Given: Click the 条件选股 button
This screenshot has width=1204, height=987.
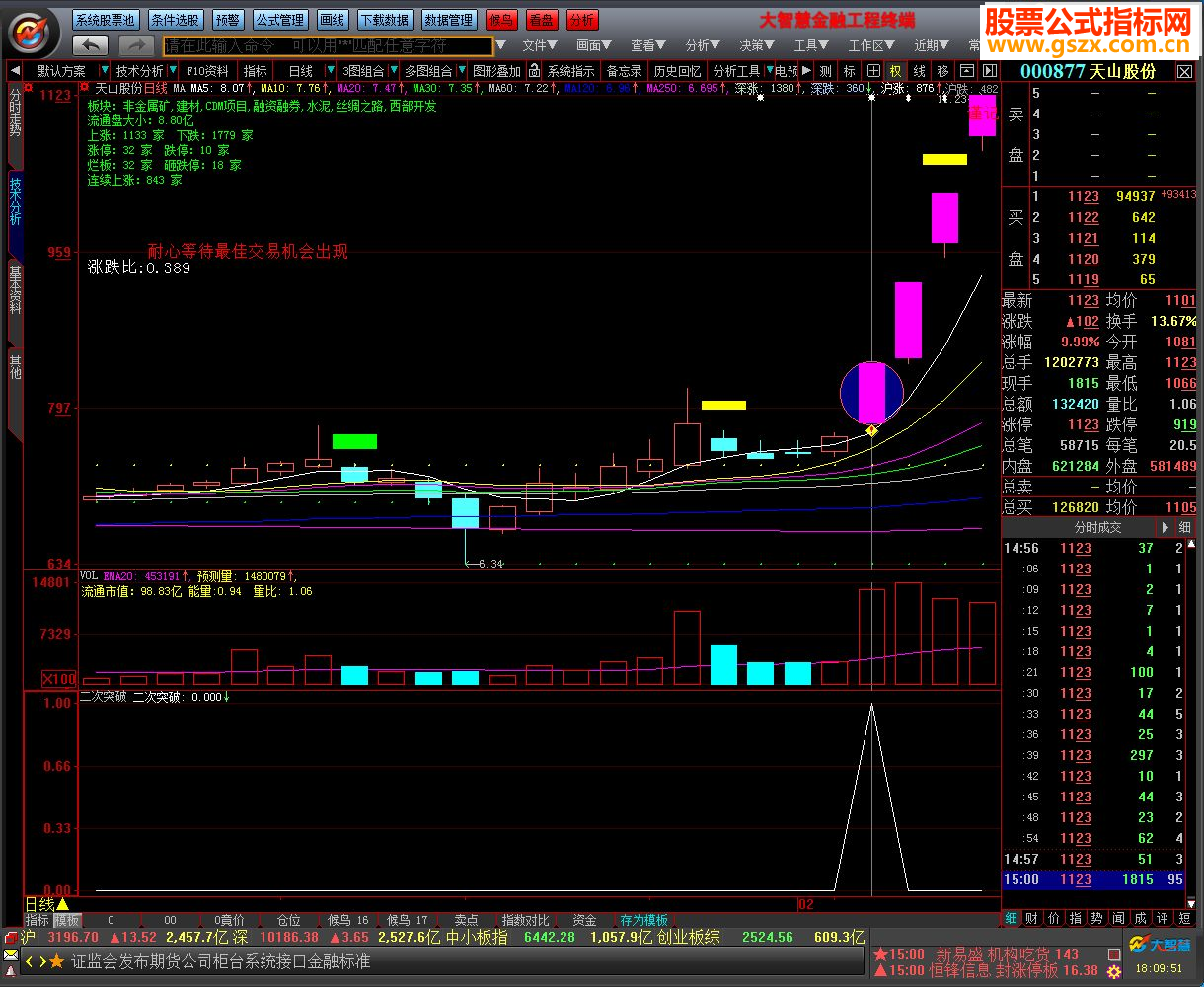Looking at the screenshot, I should point(176,20).
